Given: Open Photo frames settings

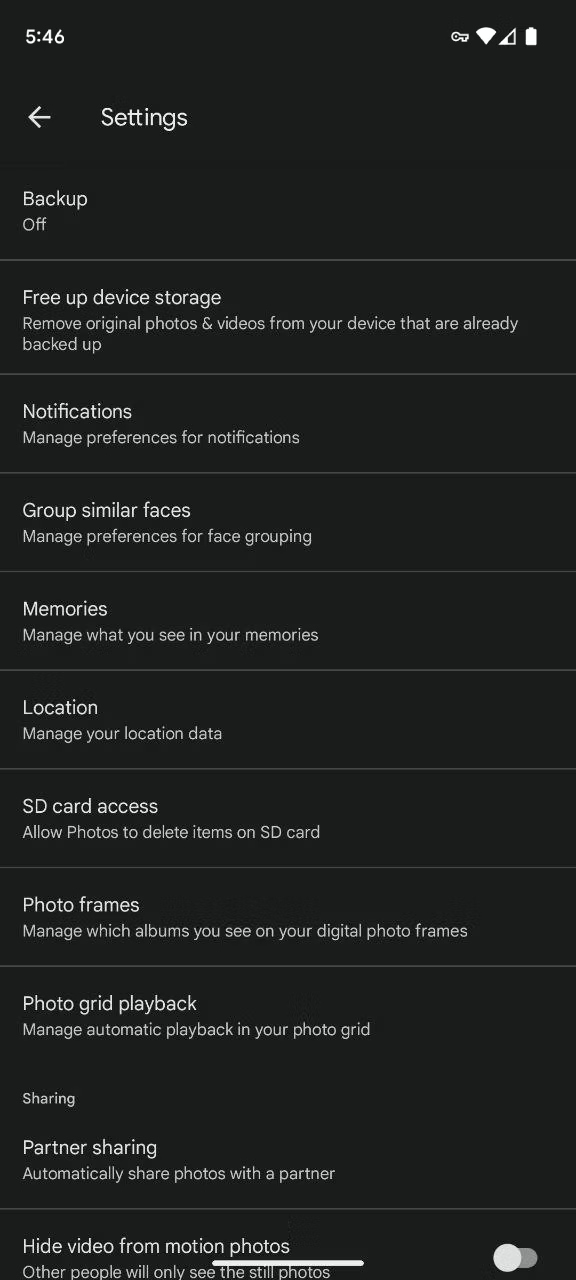Looking at the screenshot, I should [288, 917].
